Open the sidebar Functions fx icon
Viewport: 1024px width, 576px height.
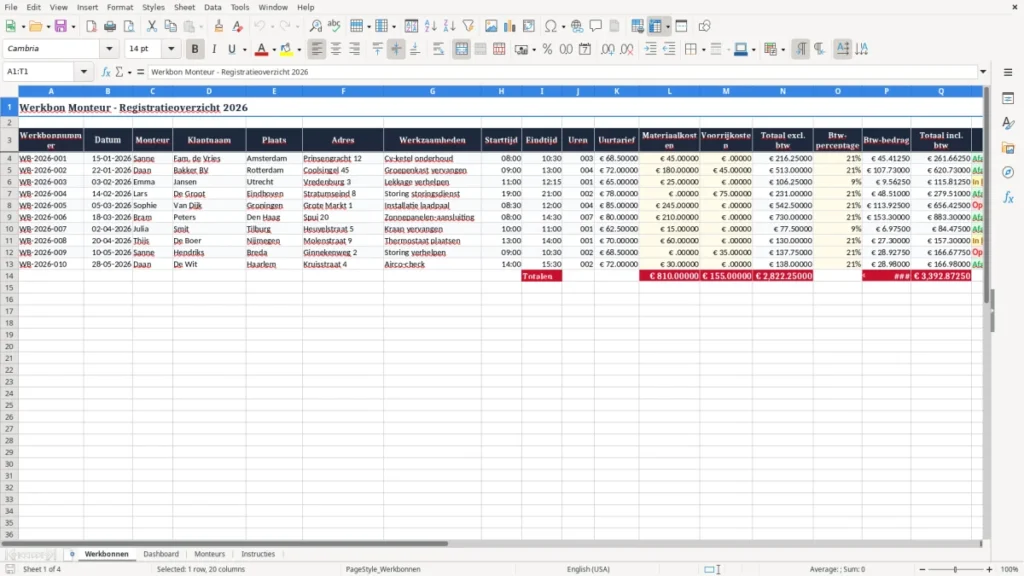(1008, 197)
